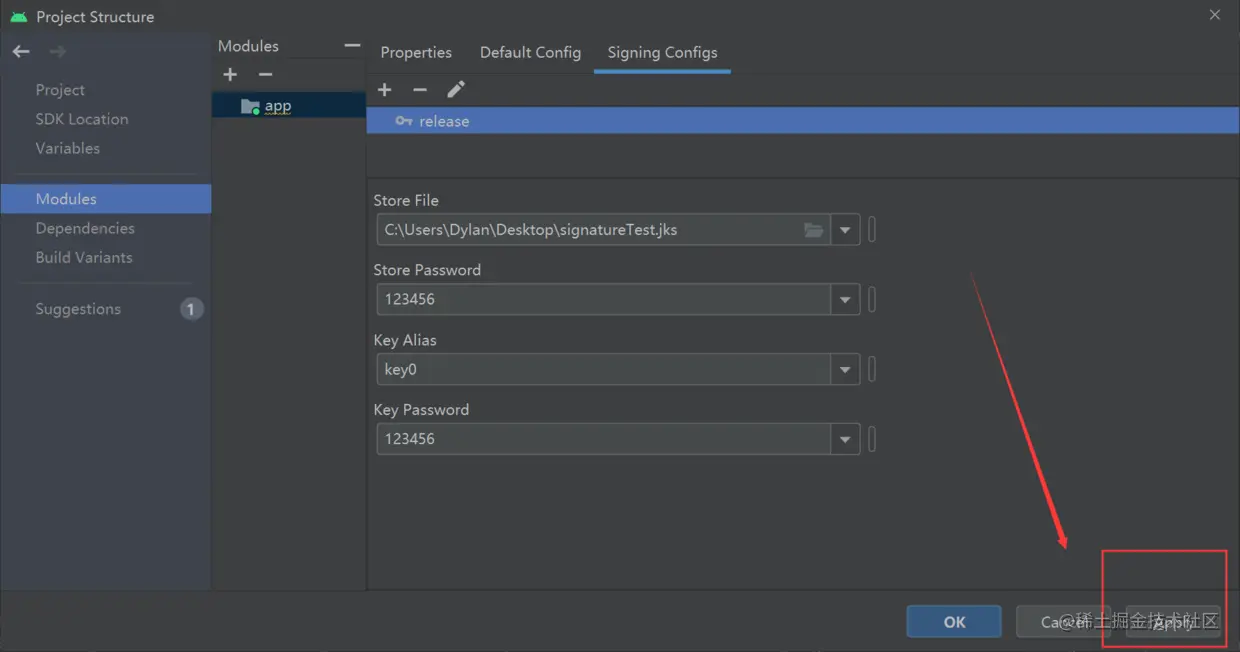Screen dimensions: 1240x652
Task: Click the Key Alias input field
Action: 604,369
